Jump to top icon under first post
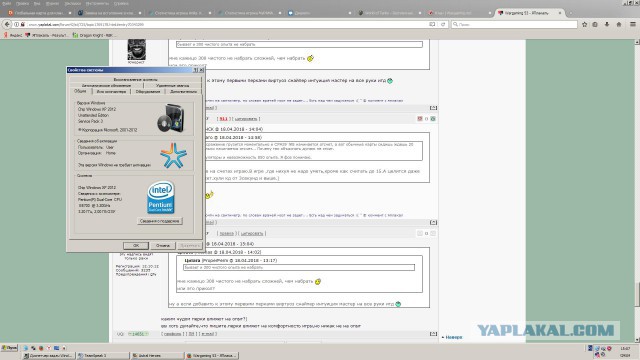The height and width of the screenshot is (360, 640). click(x=433, y=108)
